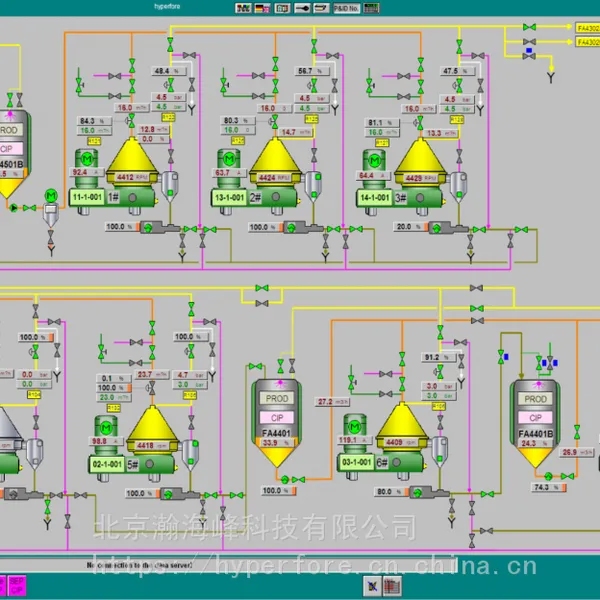The image size is (600, 600).
Task: Select the motor M of separator 3#
Action: pos(374,160)
